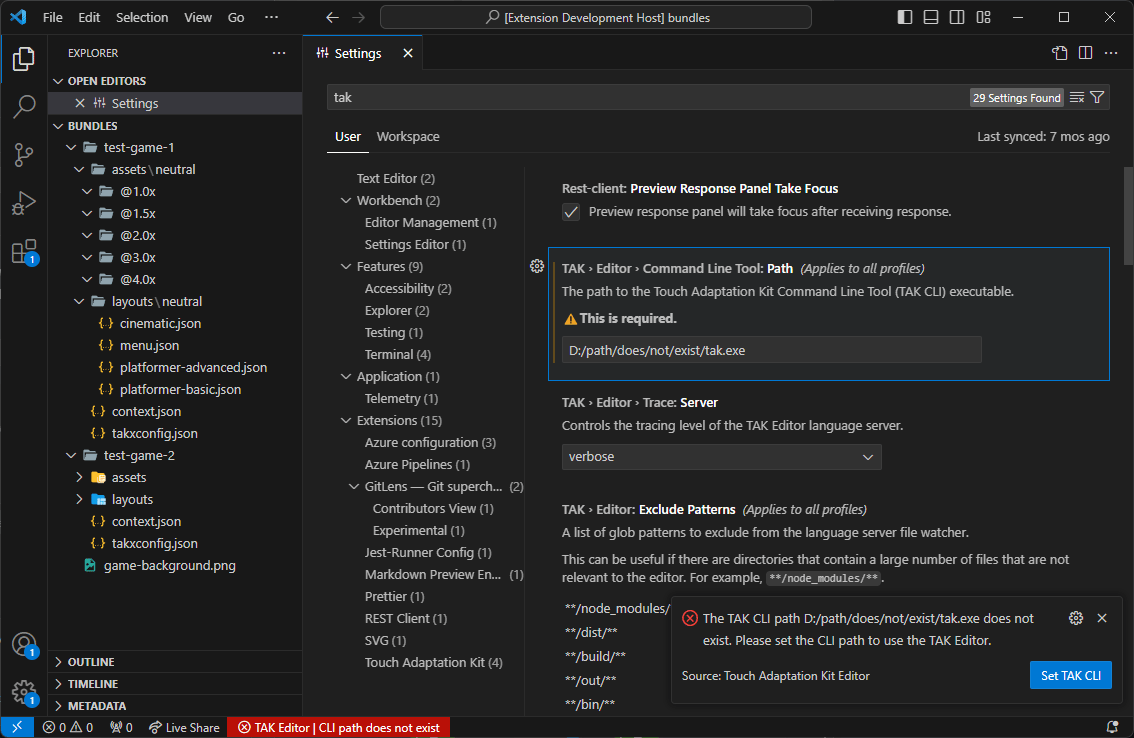Click Live Share in status bar
Screen dimensions: 1134x738
pyautogui.click(x=184, y=727)
